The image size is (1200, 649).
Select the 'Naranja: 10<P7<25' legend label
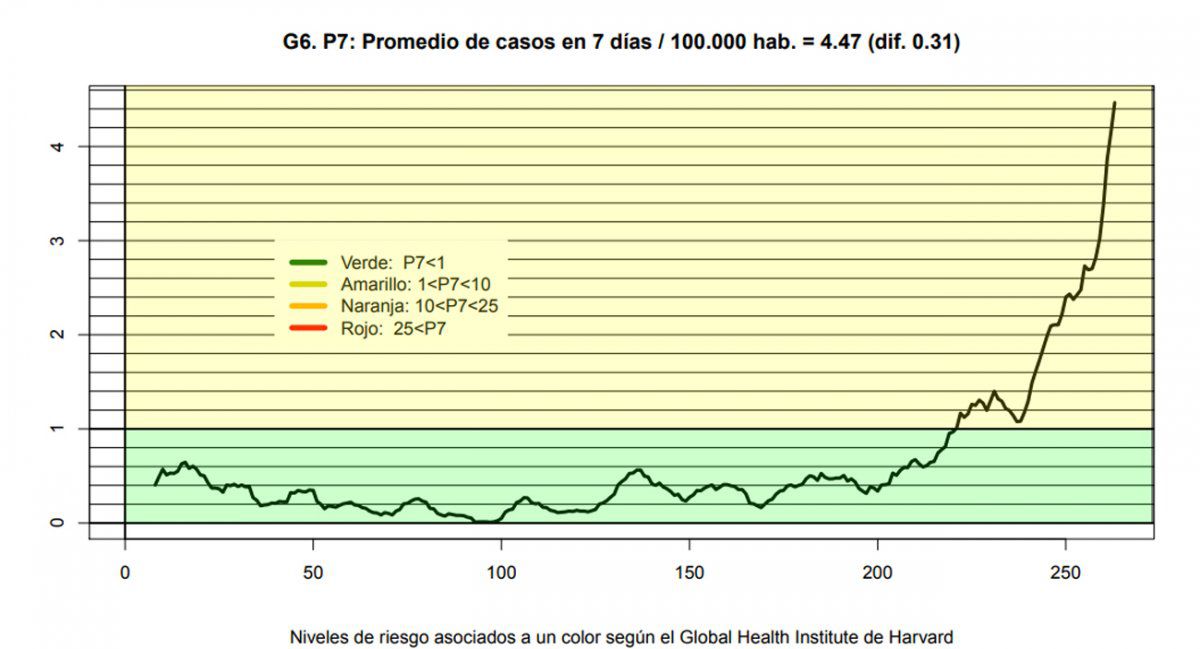(x=419, y=305)
